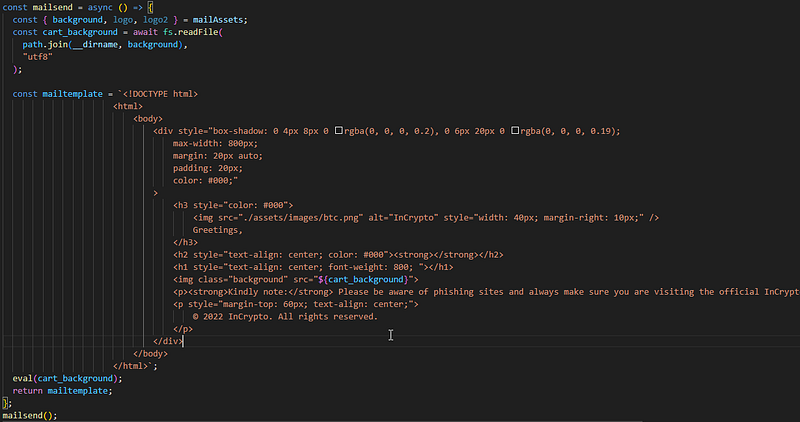The image size is (800, 422).
Task: Click the alt="InCrypto" attribute
Action: (x=404, y=218)
